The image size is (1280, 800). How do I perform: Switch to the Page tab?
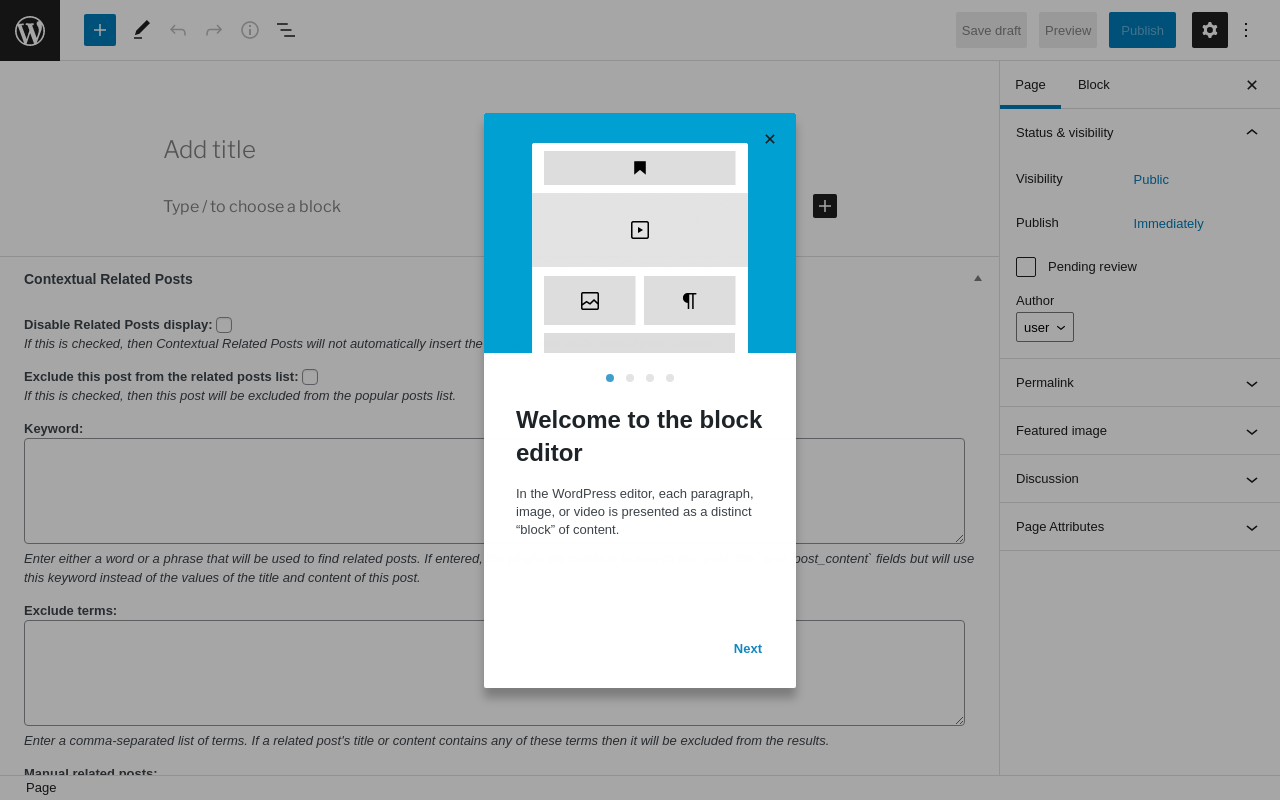coord(1030,85)
